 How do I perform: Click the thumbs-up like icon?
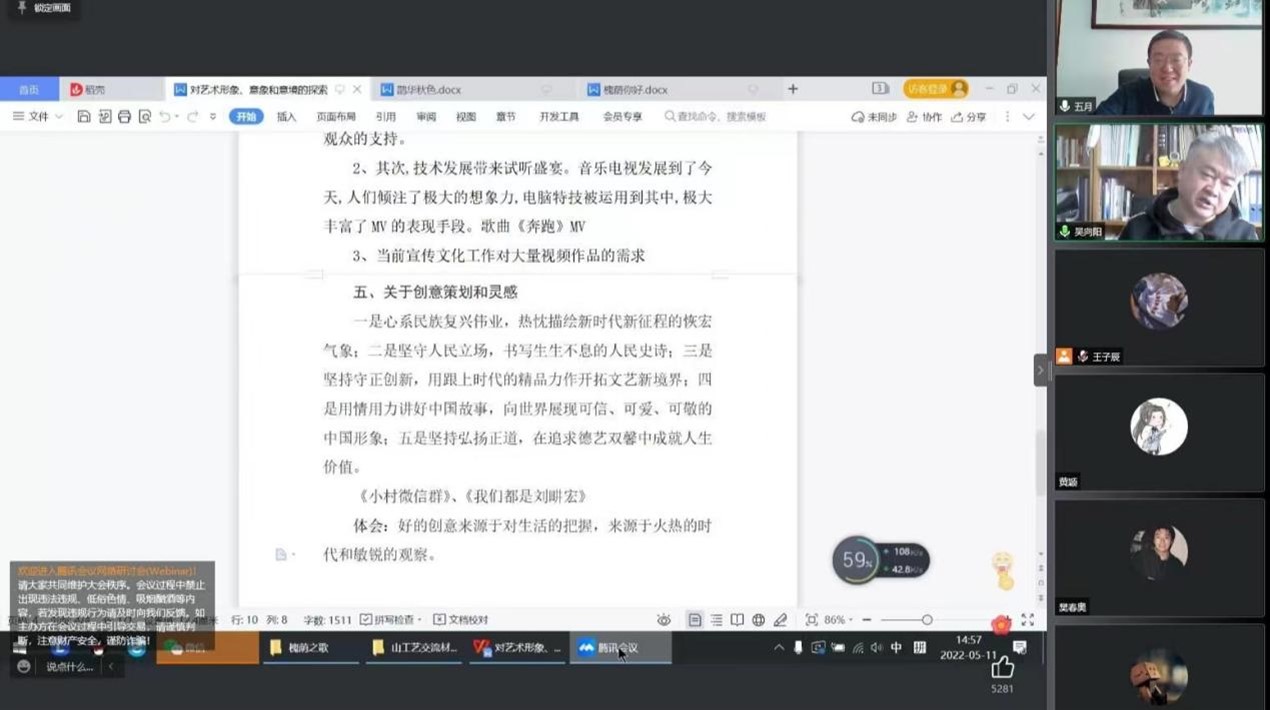pyautogui.click(x=1002, y=667)
